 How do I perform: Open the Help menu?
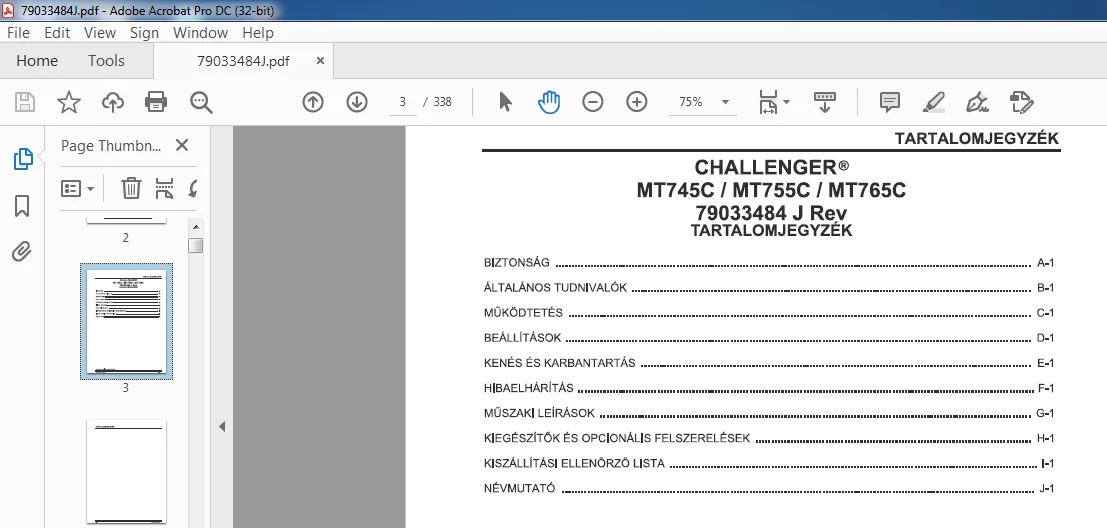[258, 33]
